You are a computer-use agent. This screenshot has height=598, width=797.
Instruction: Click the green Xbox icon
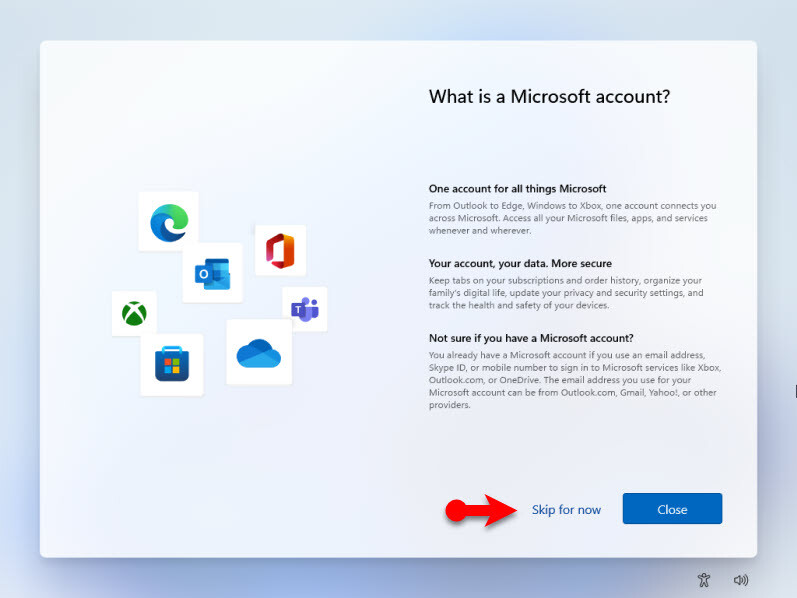click(134, 314)
